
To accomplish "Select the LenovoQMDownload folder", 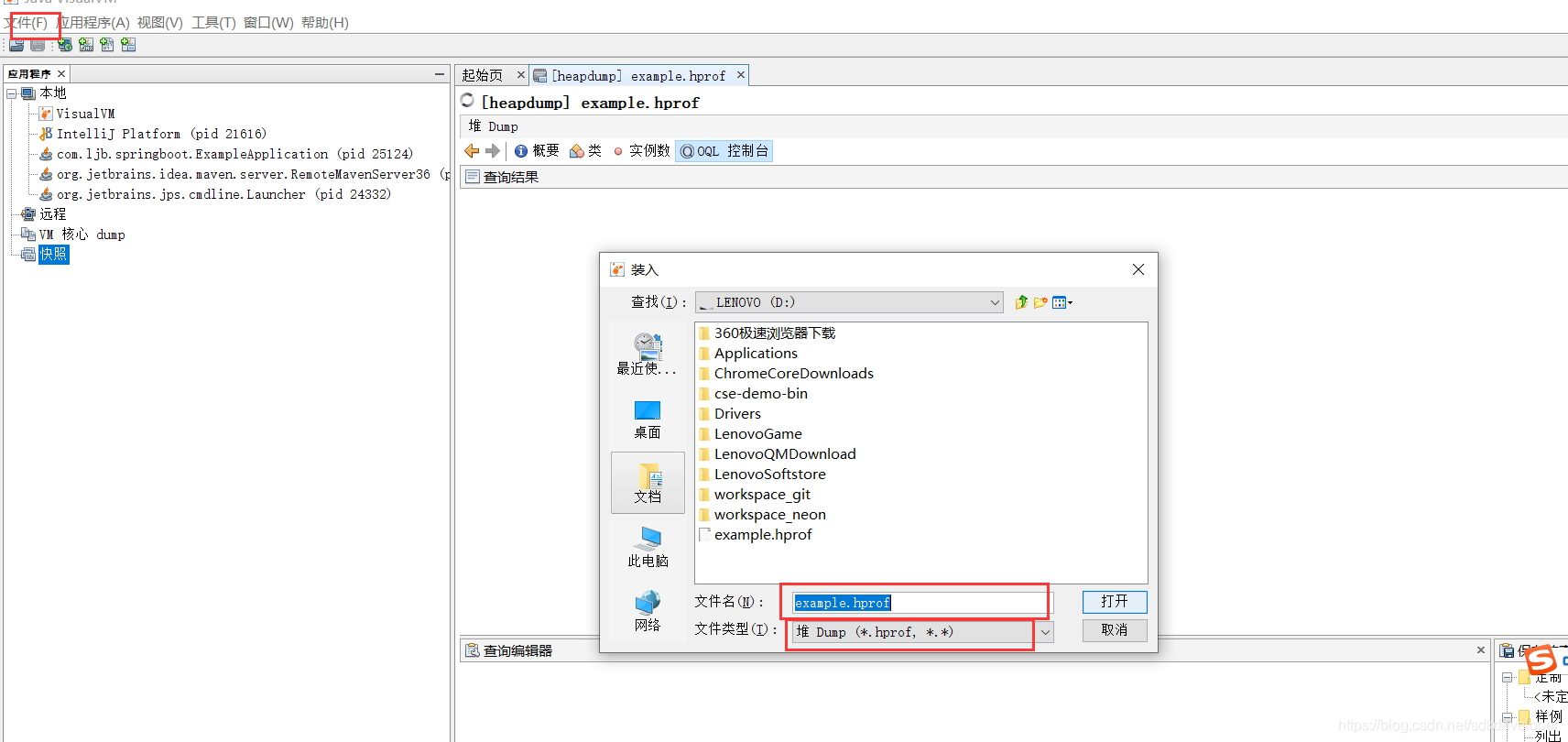I will tap(778, 454).
